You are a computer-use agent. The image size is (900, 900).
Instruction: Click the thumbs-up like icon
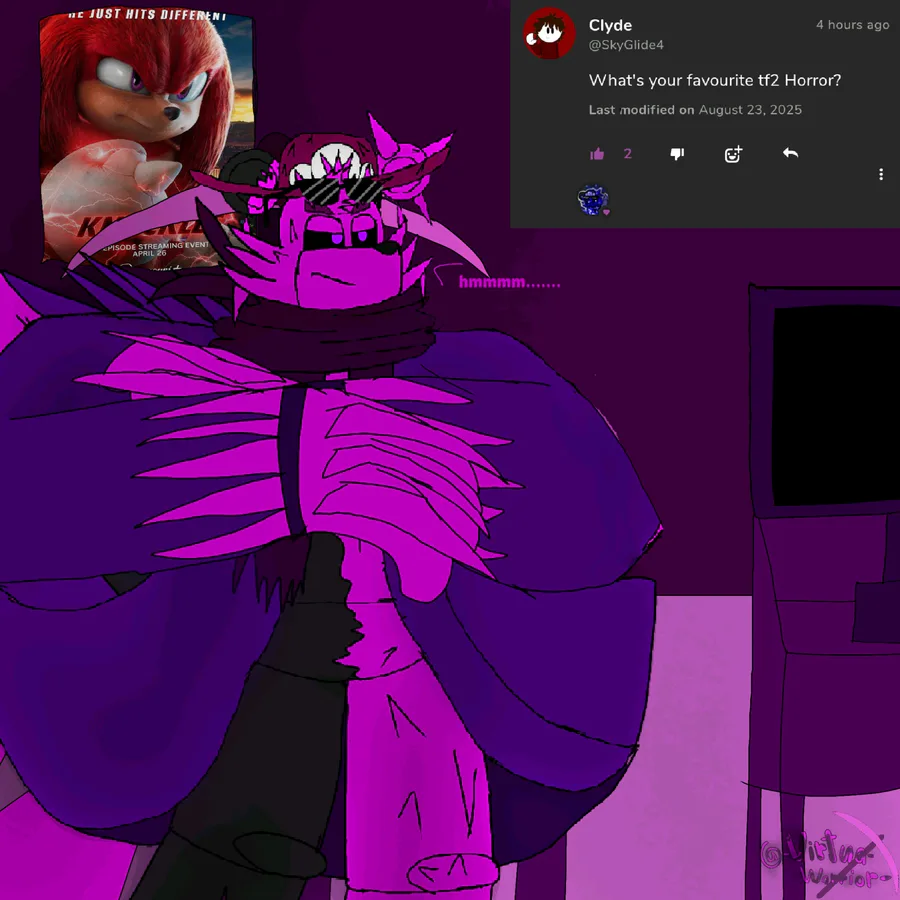point(597,154)
